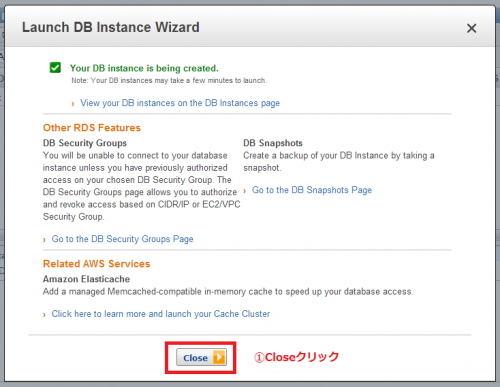The height and width of the screenshot is (387, 500).
Task: Go to the DB Snapshots Page
Action: [312, 190]
